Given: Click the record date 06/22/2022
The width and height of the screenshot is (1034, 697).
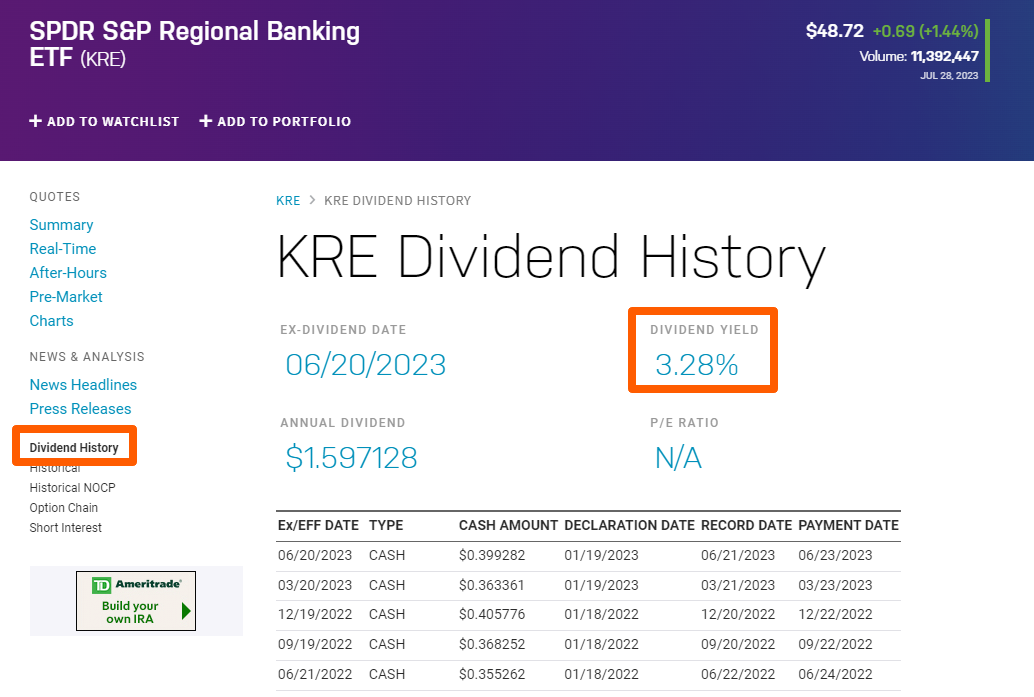Looking at the screenshot, I should [738, 675].
